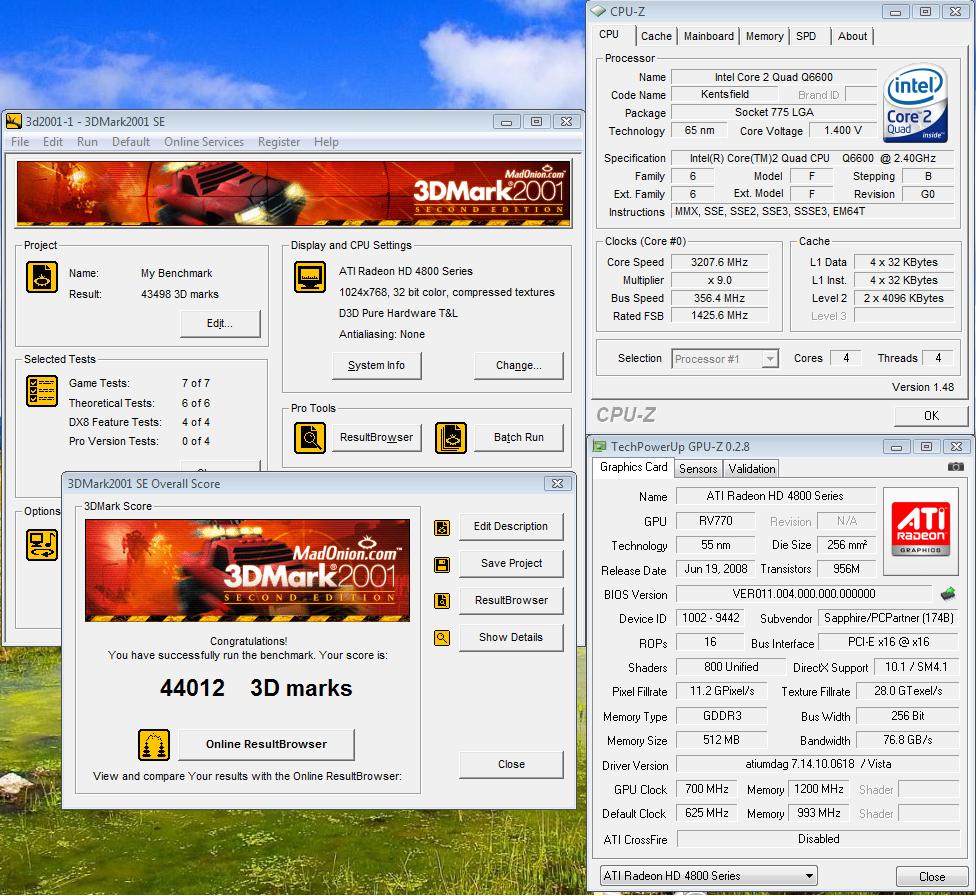Switch to the About tab in CPU-Z
The image size is (976, 896).
click(x=852, y=36)
